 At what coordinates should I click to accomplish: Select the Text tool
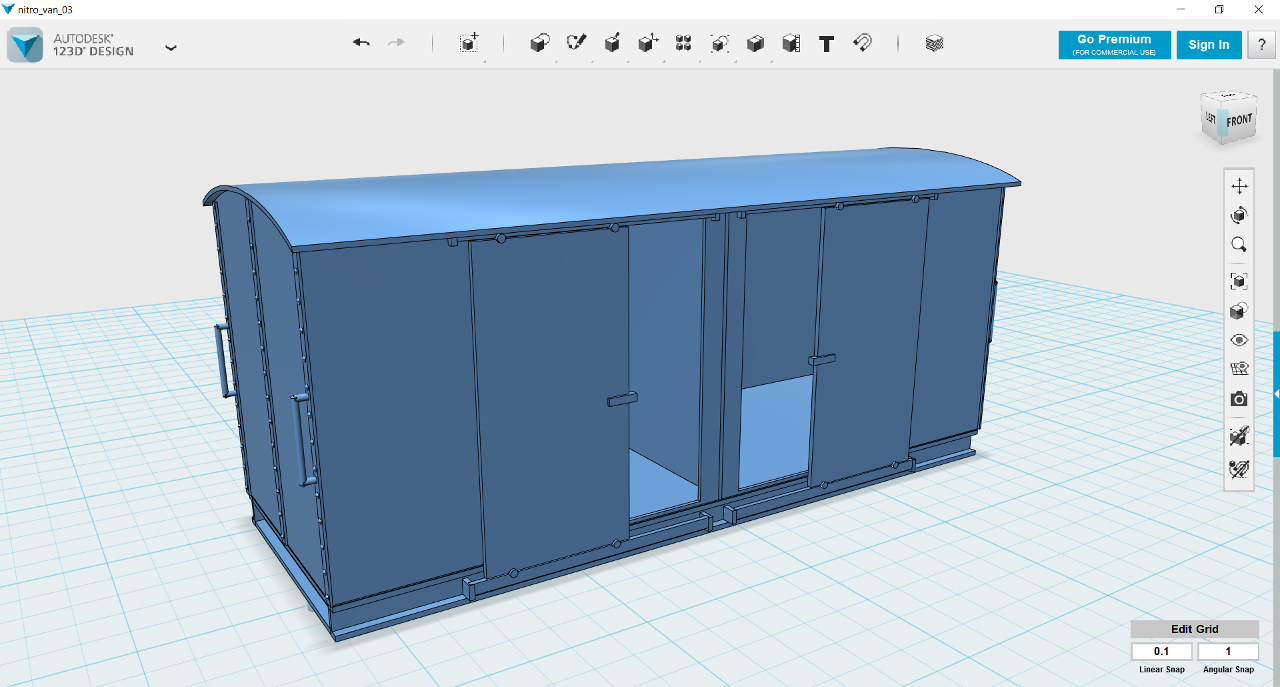[x=826, y=43]
